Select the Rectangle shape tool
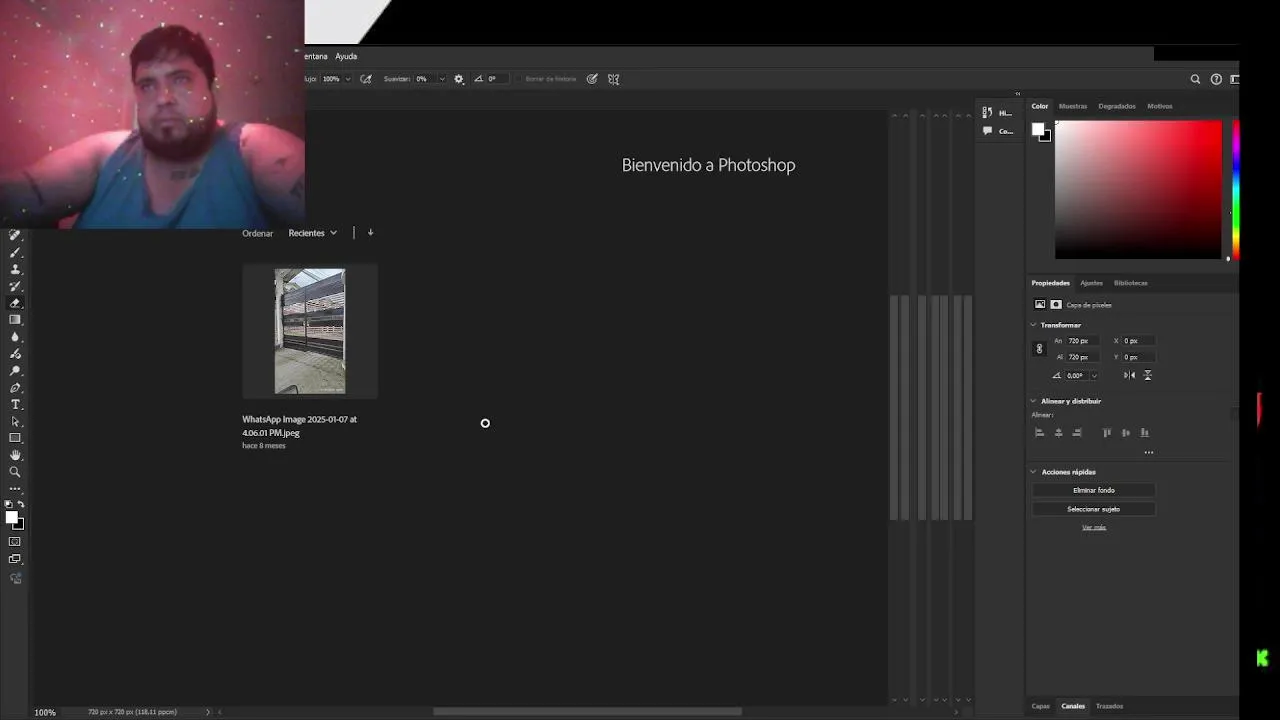 (15, 438)
